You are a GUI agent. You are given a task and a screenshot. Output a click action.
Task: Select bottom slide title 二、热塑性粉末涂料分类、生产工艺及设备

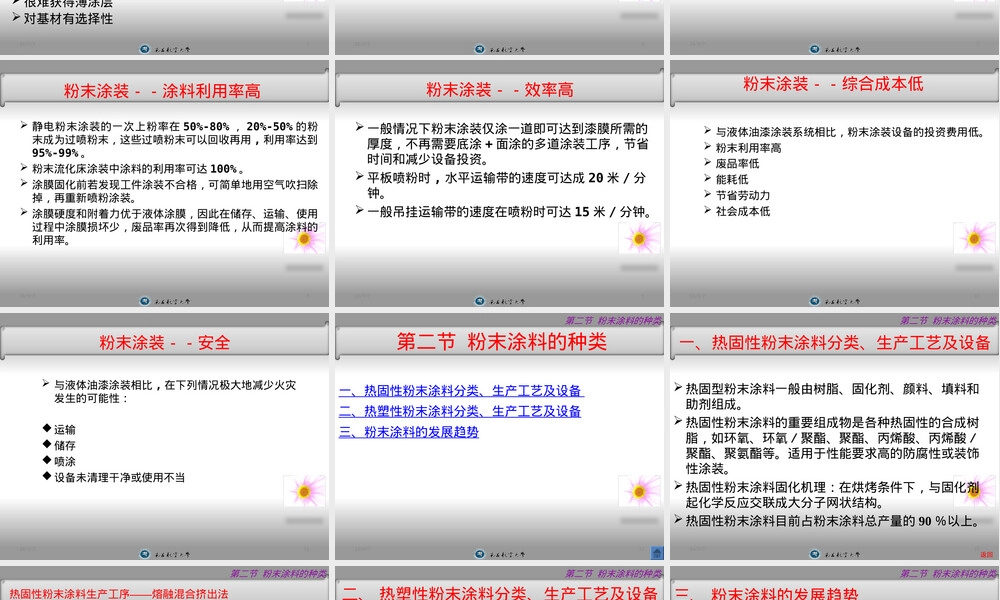coord(499,593)
